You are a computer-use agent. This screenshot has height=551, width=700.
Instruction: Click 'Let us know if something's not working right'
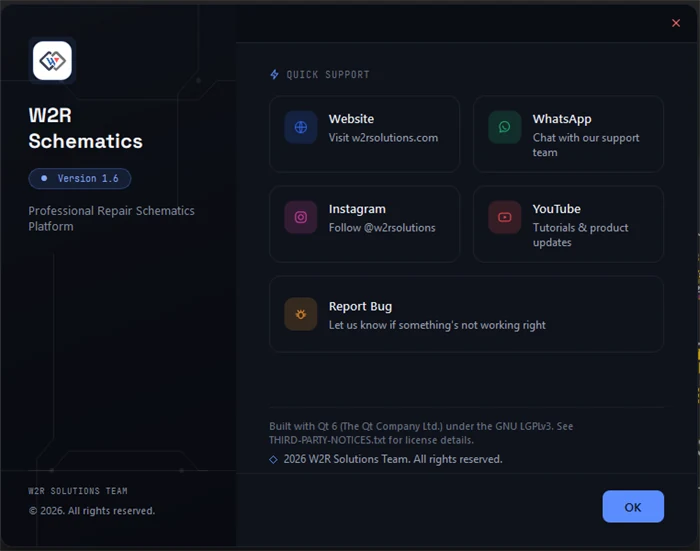(x=437, y=326)
